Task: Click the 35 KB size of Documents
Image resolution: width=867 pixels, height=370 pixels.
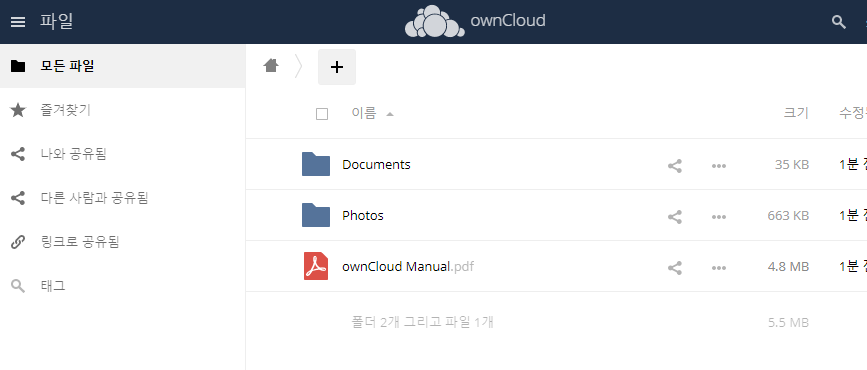Action: [x=792, y=164]
